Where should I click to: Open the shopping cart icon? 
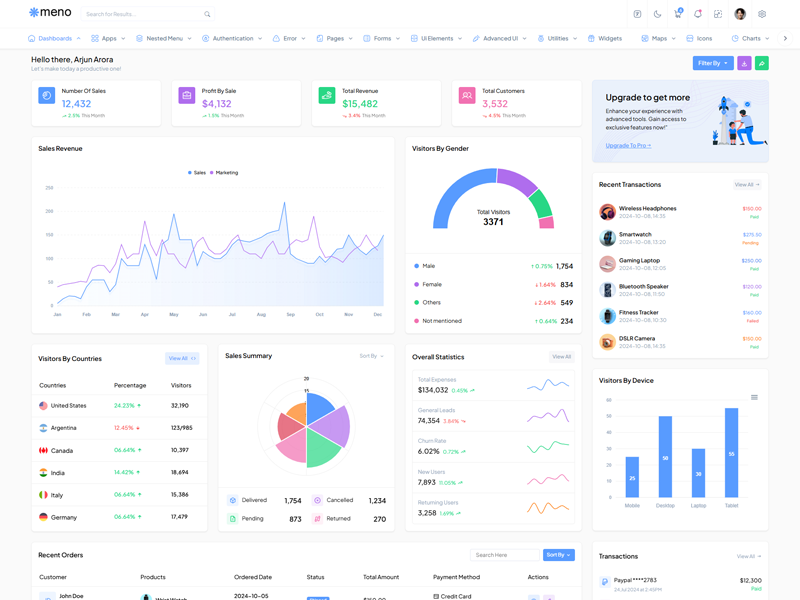tap(677, 14)
